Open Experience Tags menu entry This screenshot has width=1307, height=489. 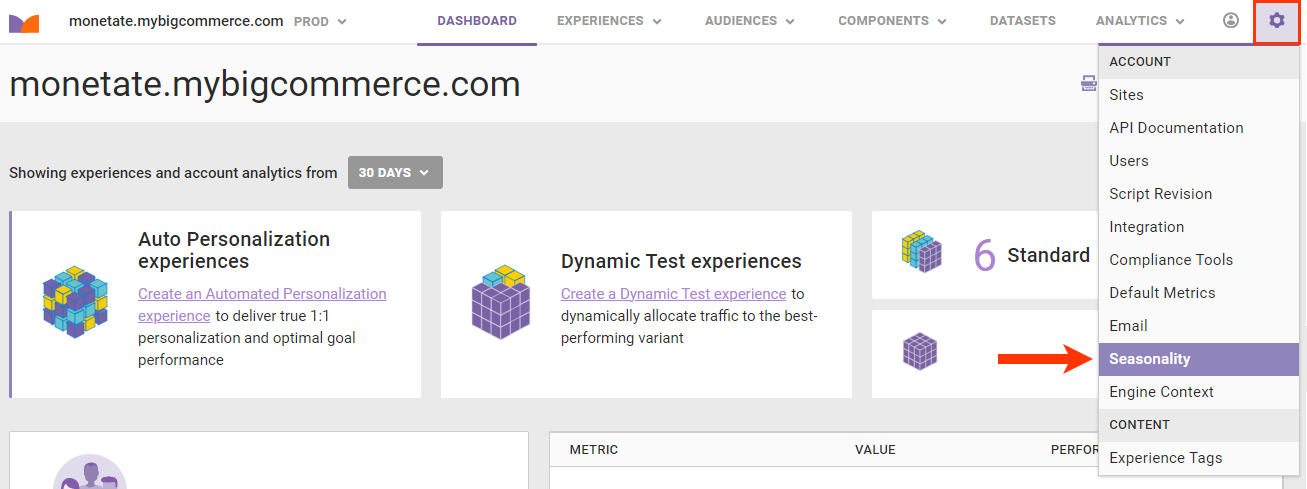[x=1165, y=458]
